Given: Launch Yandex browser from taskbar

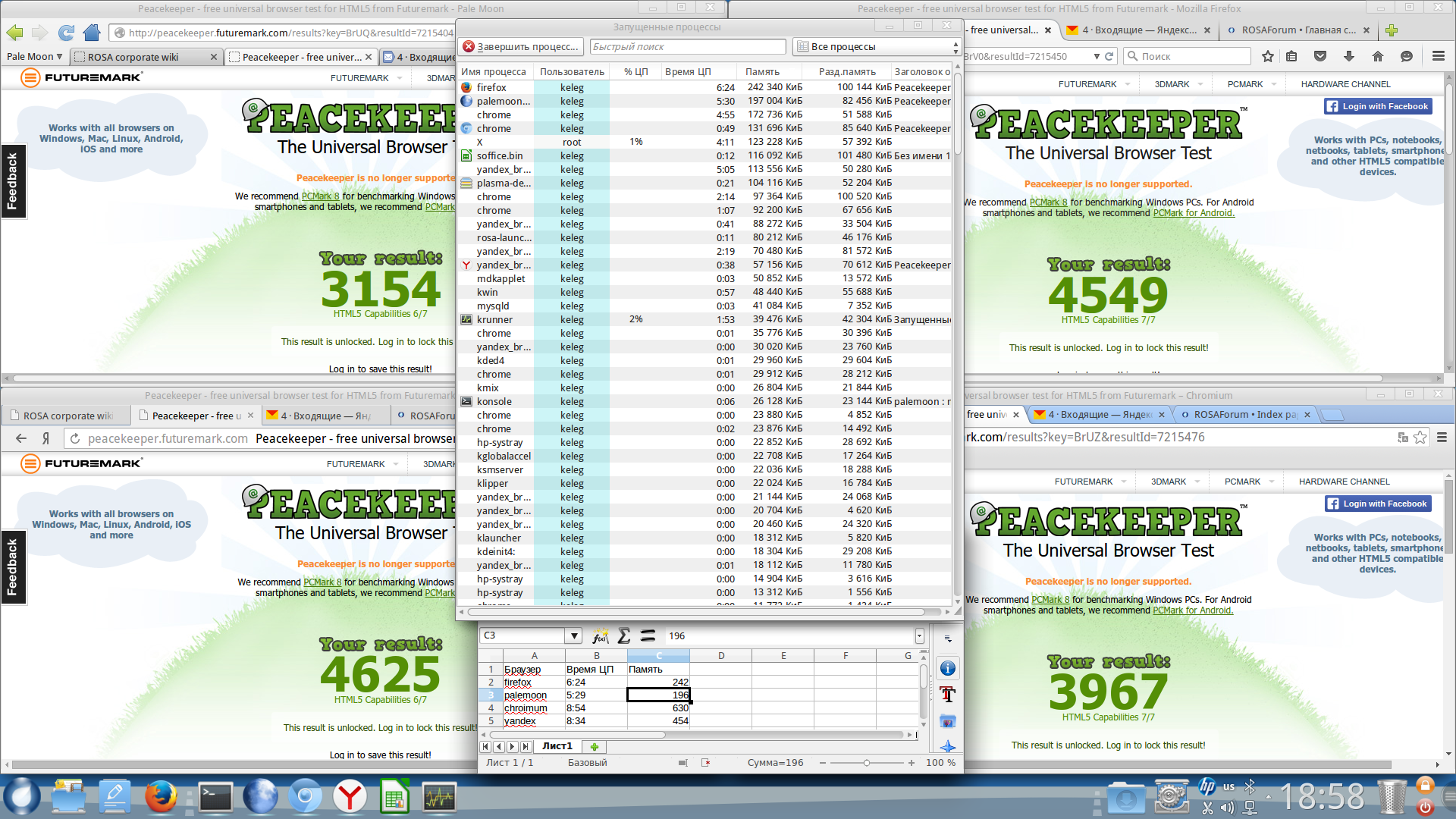Looking at the screenshot, I should pos(350,797).
